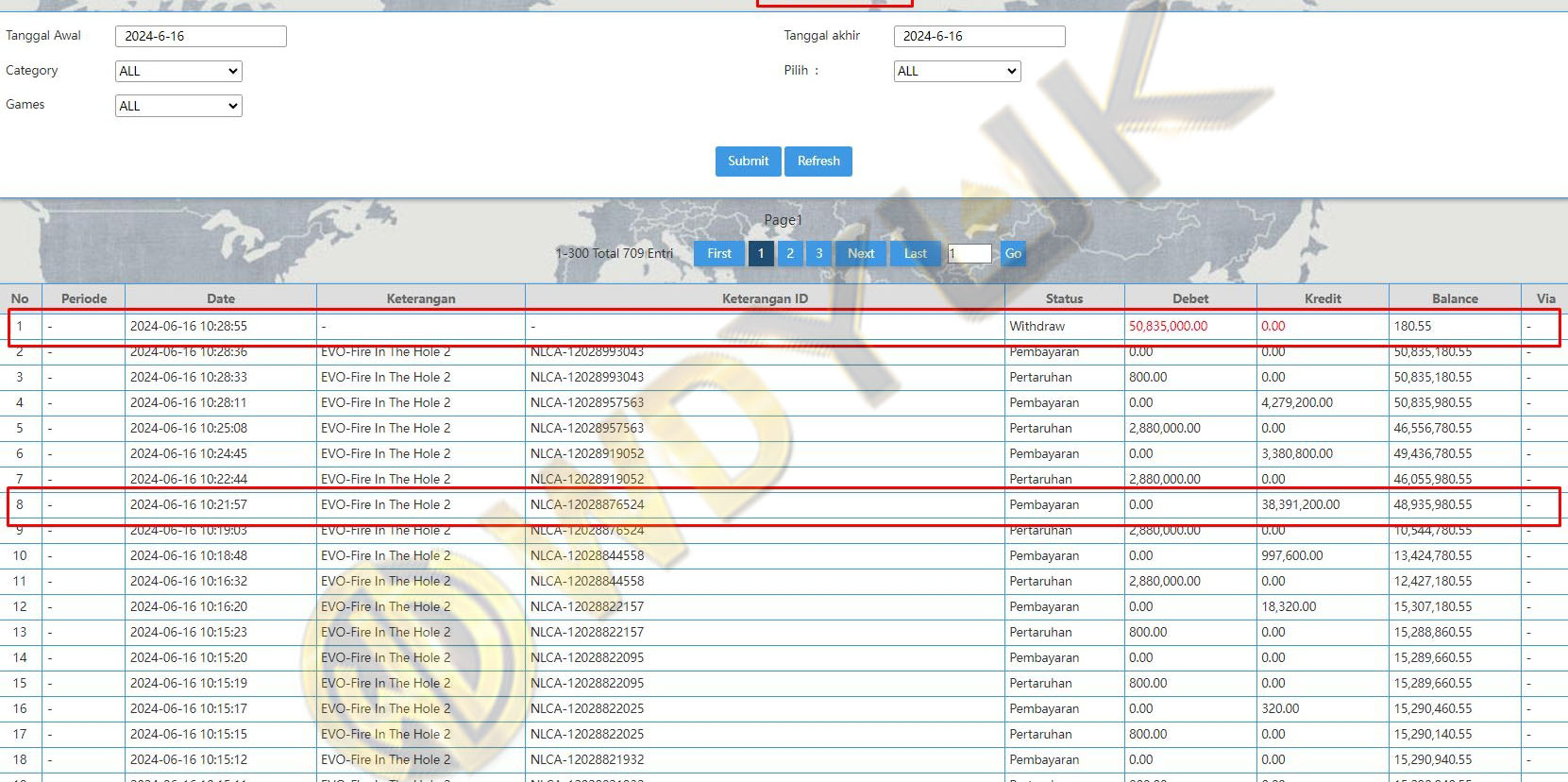Click kredit value 3,380,800.00
The width and height of the screenshot is (1568, 782).
click(x=1297, y=453)
